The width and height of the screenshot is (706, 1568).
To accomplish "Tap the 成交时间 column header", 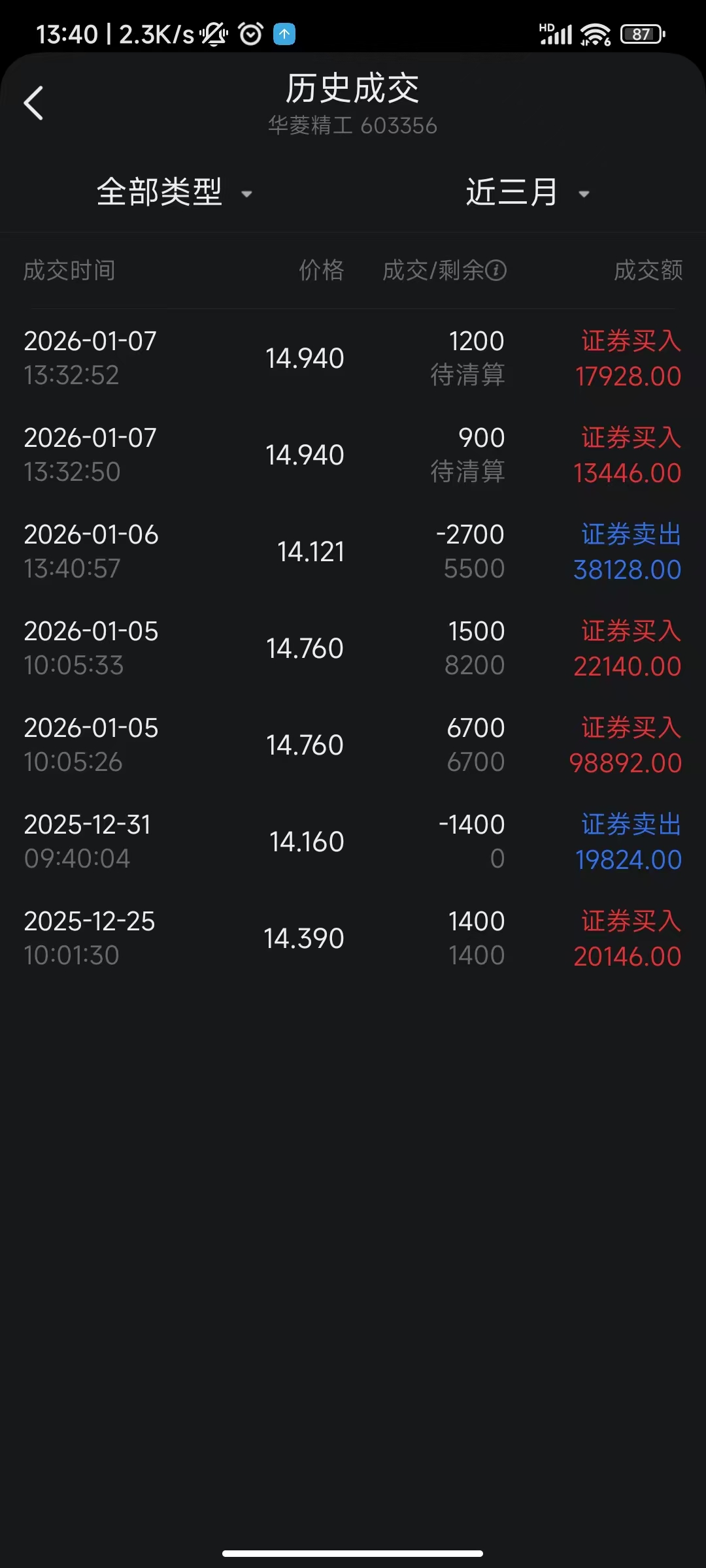I will [x=69, y=270].
